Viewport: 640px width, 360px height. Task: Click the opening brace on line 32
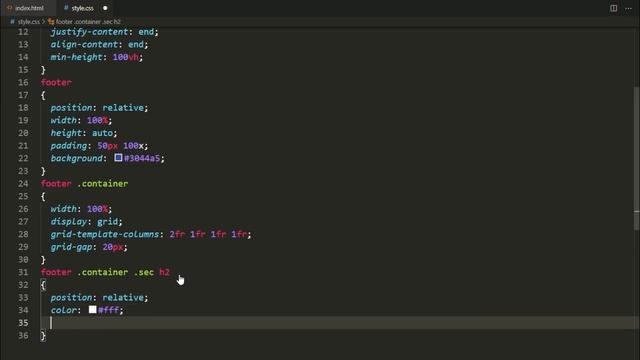43,285
